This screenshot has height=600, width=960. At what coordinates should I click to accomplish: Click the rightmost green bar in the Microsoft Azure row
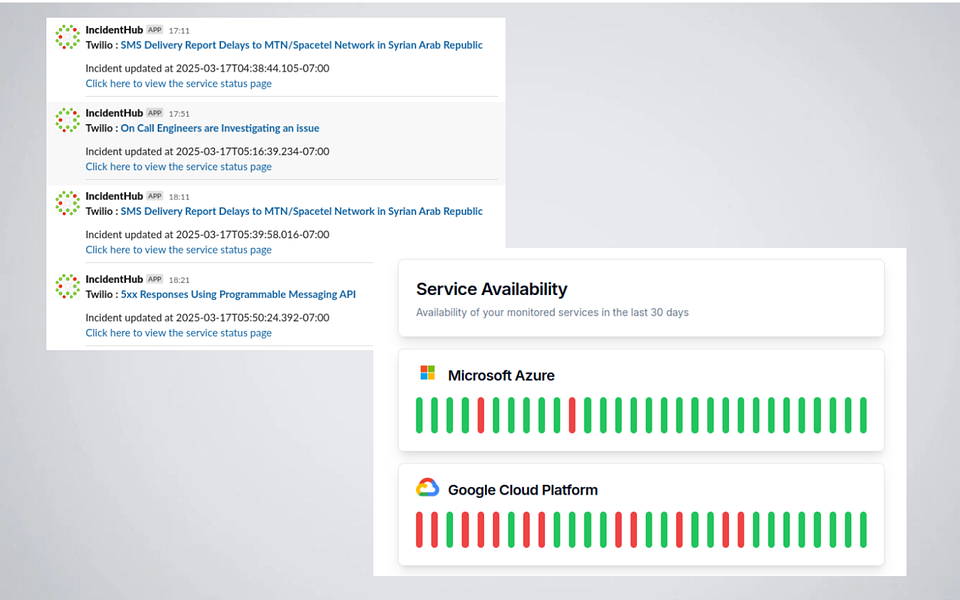pos(862,415)
